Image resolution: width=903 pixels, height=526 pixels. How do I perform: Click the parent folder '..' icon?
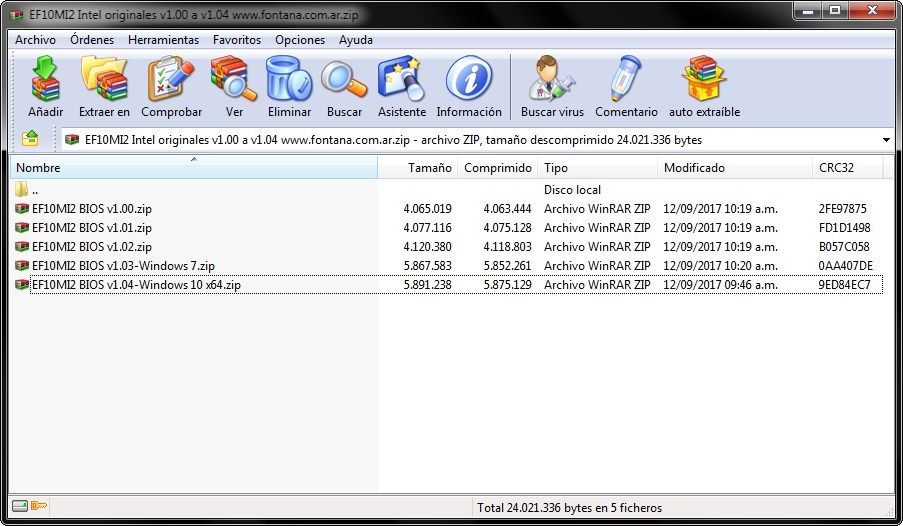coord(21,189)
